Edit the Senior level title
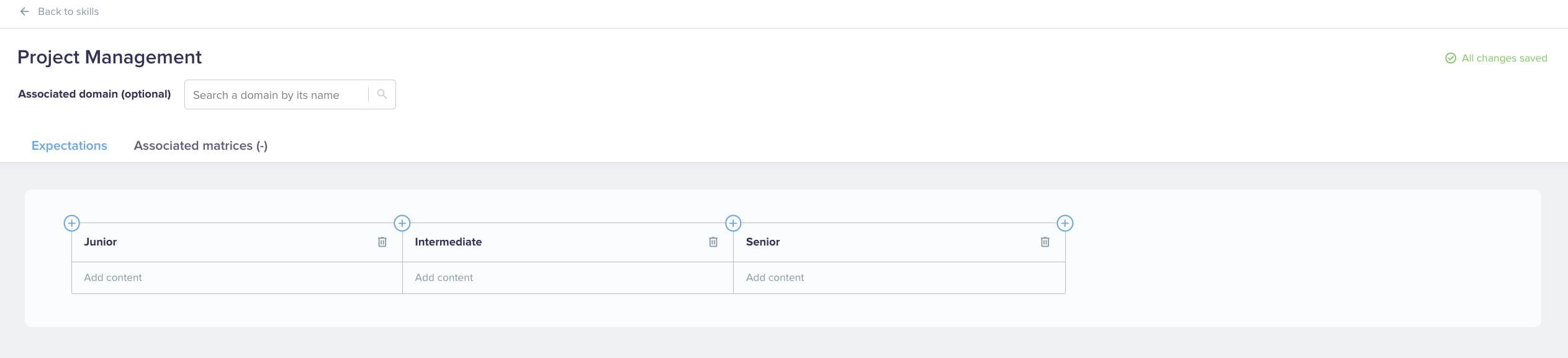The width and height of the screenshot is (1568, 358). [x=763, y=242]
